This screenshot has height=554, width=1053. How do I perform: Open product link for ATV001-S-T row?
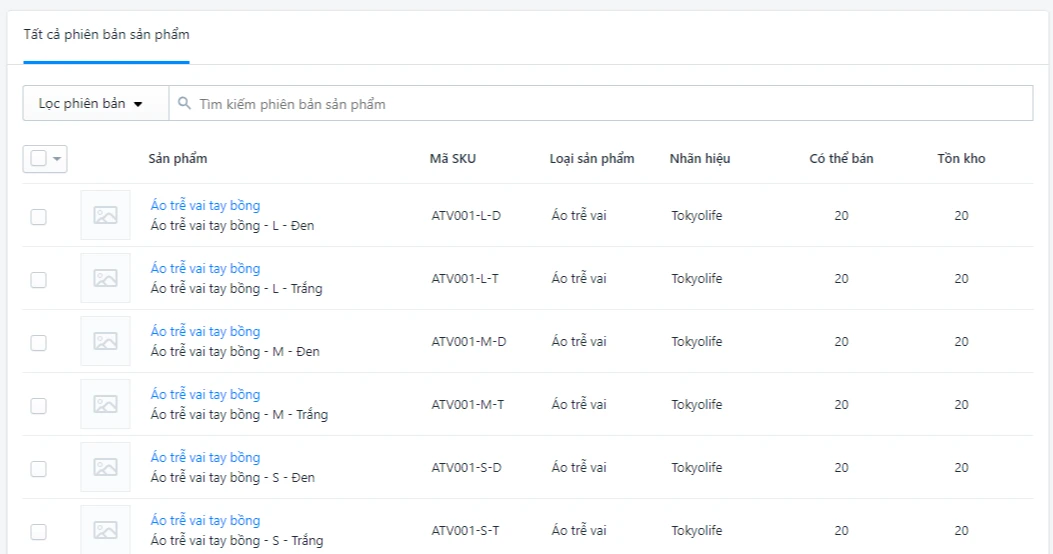coord(205,520)
